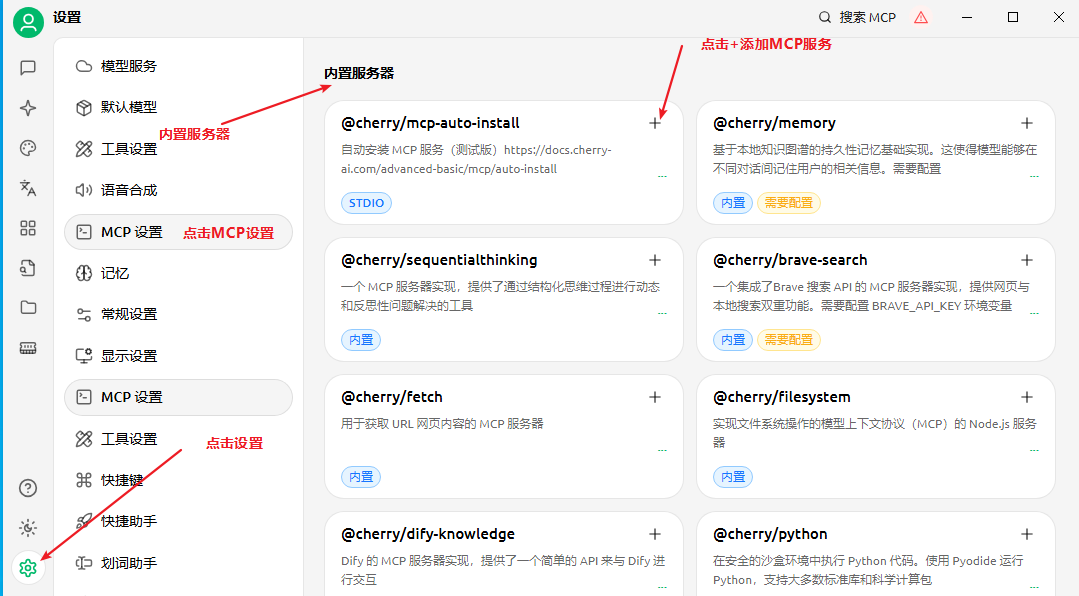
Task: Select 快捷键 in the settings menu
Action: click(122, 480)
